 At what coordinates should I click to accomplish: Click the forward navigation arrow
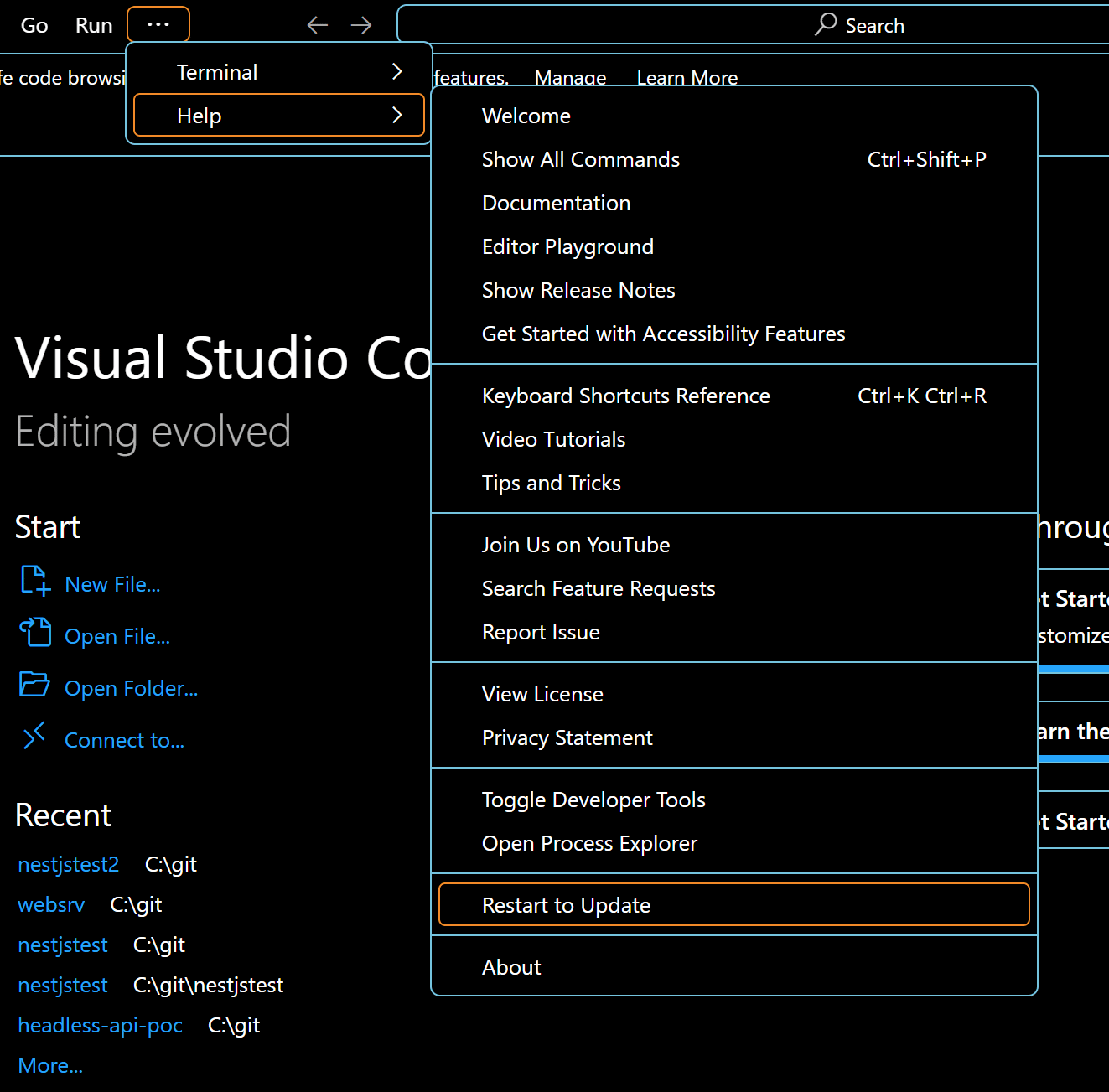point(360,25)
